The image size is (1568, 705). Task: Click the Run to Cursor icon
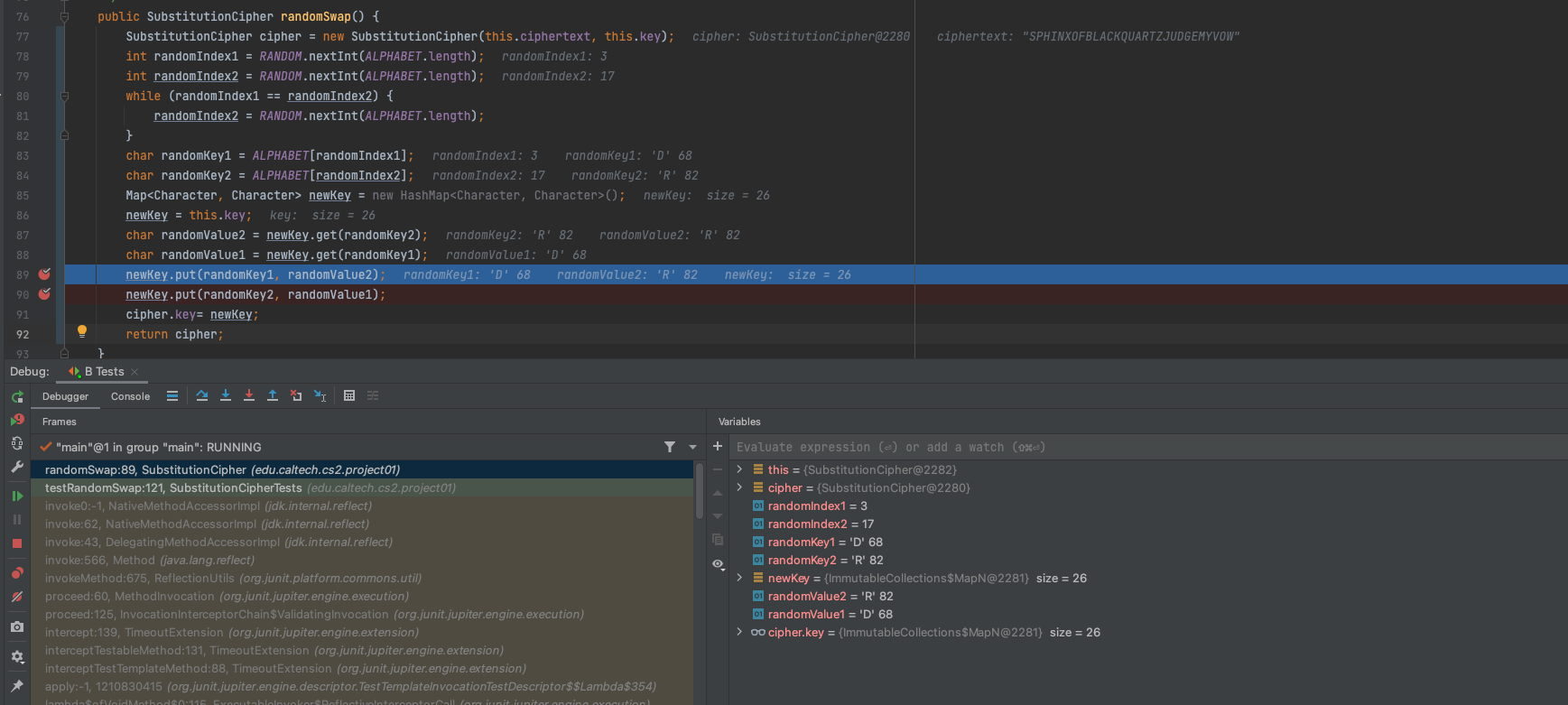320,395
